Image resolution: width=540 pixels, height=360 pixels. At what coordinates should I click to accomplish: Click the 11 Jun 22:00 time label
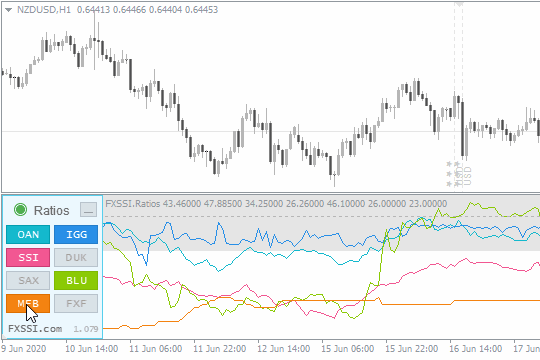(x=220, y=349)
